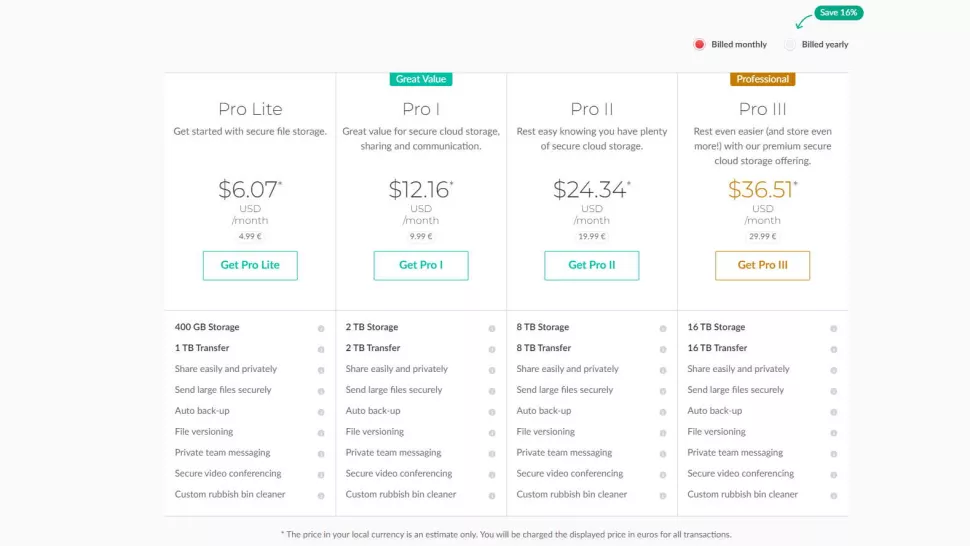Click the Get Pro I button
Viewport: 970px width, 546px height.
tap(421, 265)
